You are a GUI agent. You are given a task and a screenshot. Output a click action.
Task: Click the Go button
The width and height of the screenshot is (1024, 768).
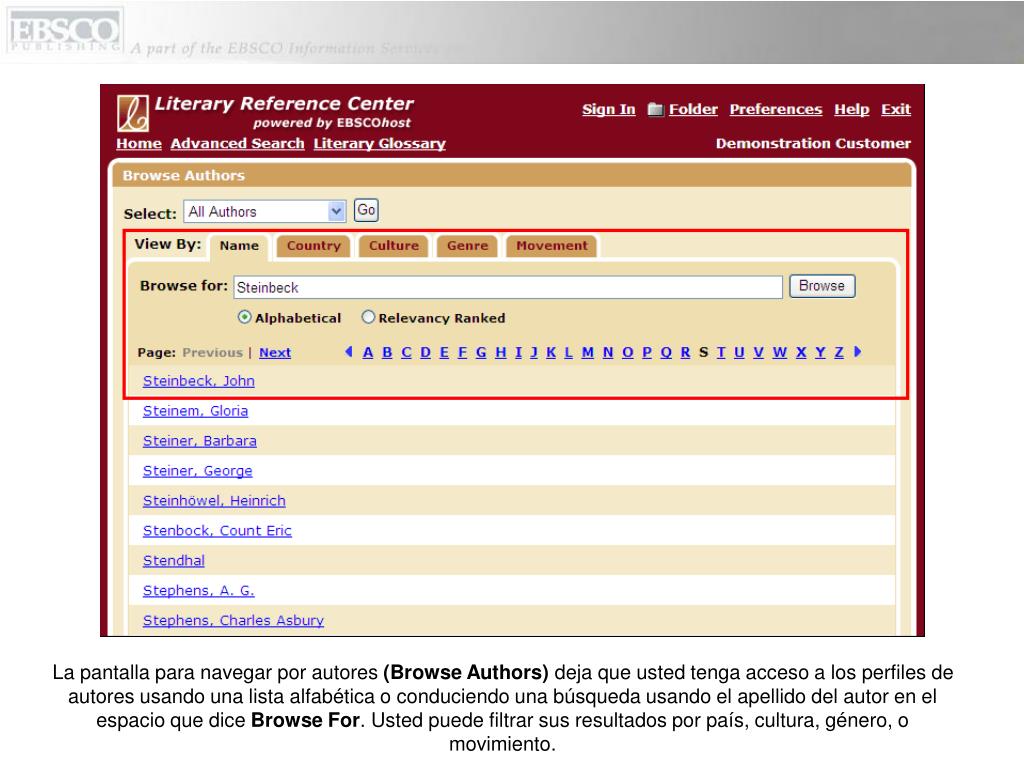[366, 210]
